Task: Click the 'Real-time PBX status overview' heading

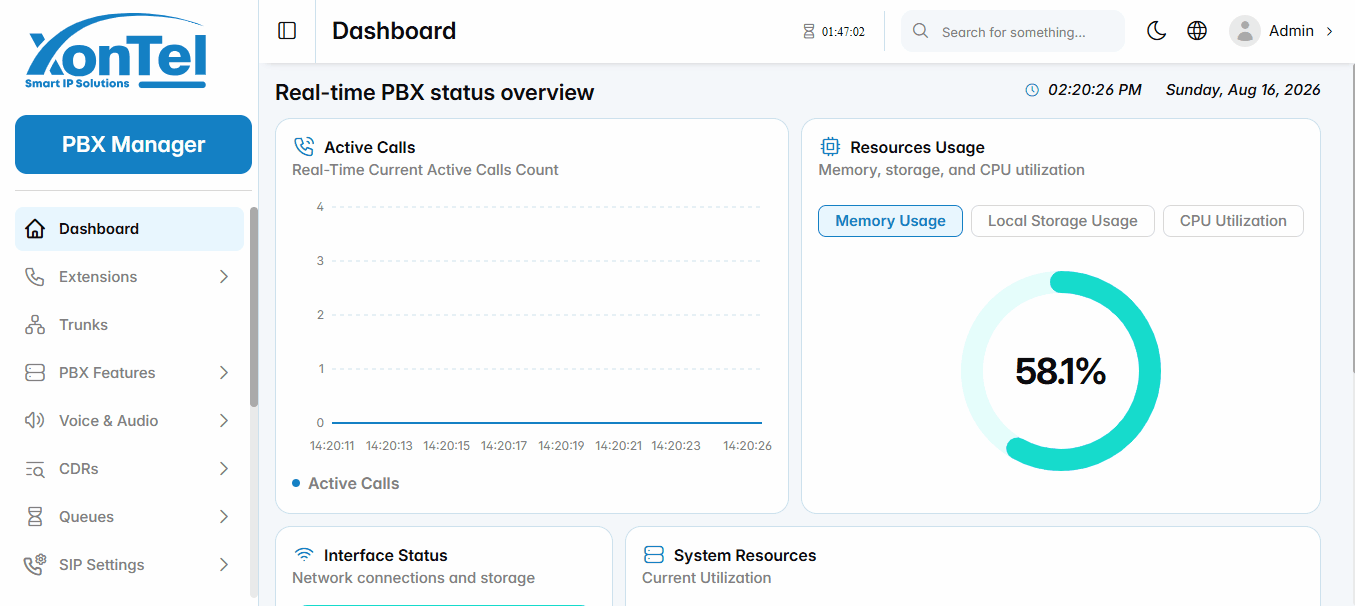Action: (435, 93)
